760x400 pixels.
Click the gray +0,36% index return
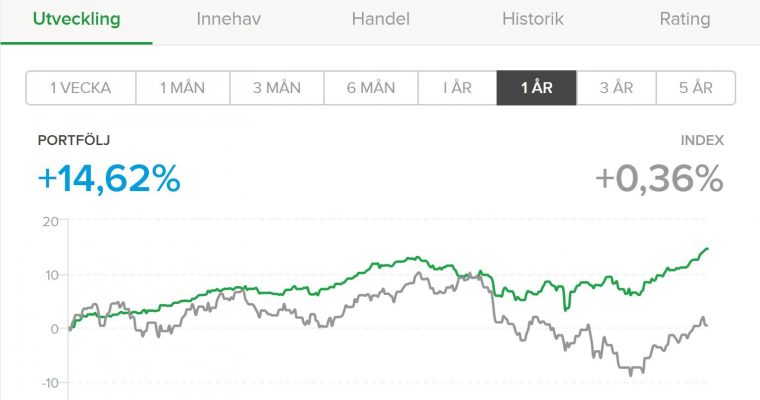point(659,179)
